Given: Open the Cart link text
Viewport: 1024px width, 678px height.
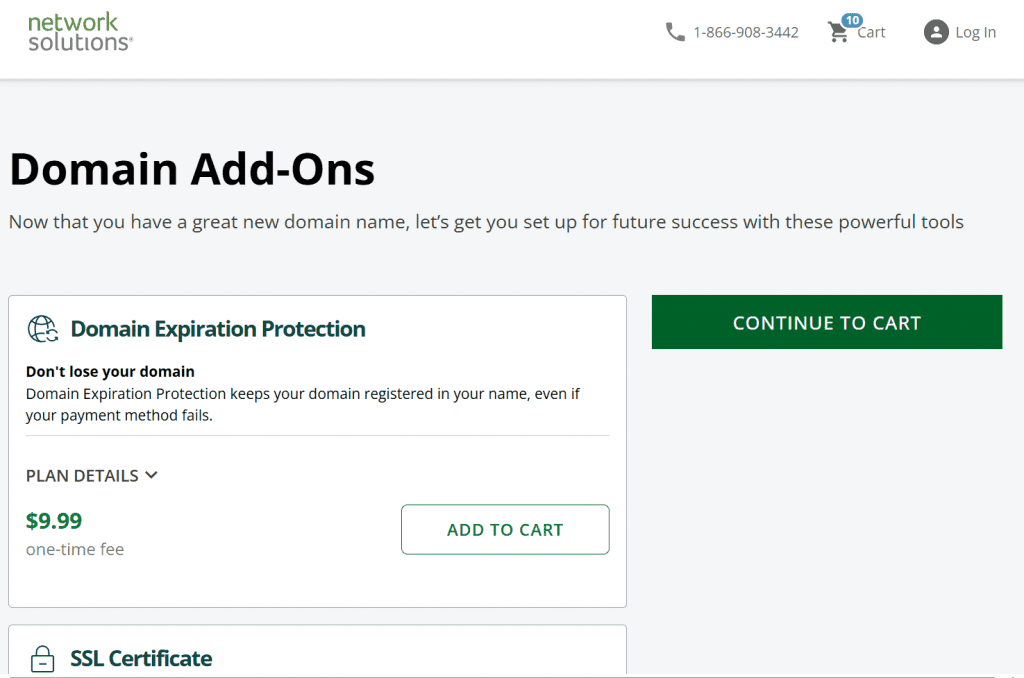Looking at the screenshot, I should (871, 33).
